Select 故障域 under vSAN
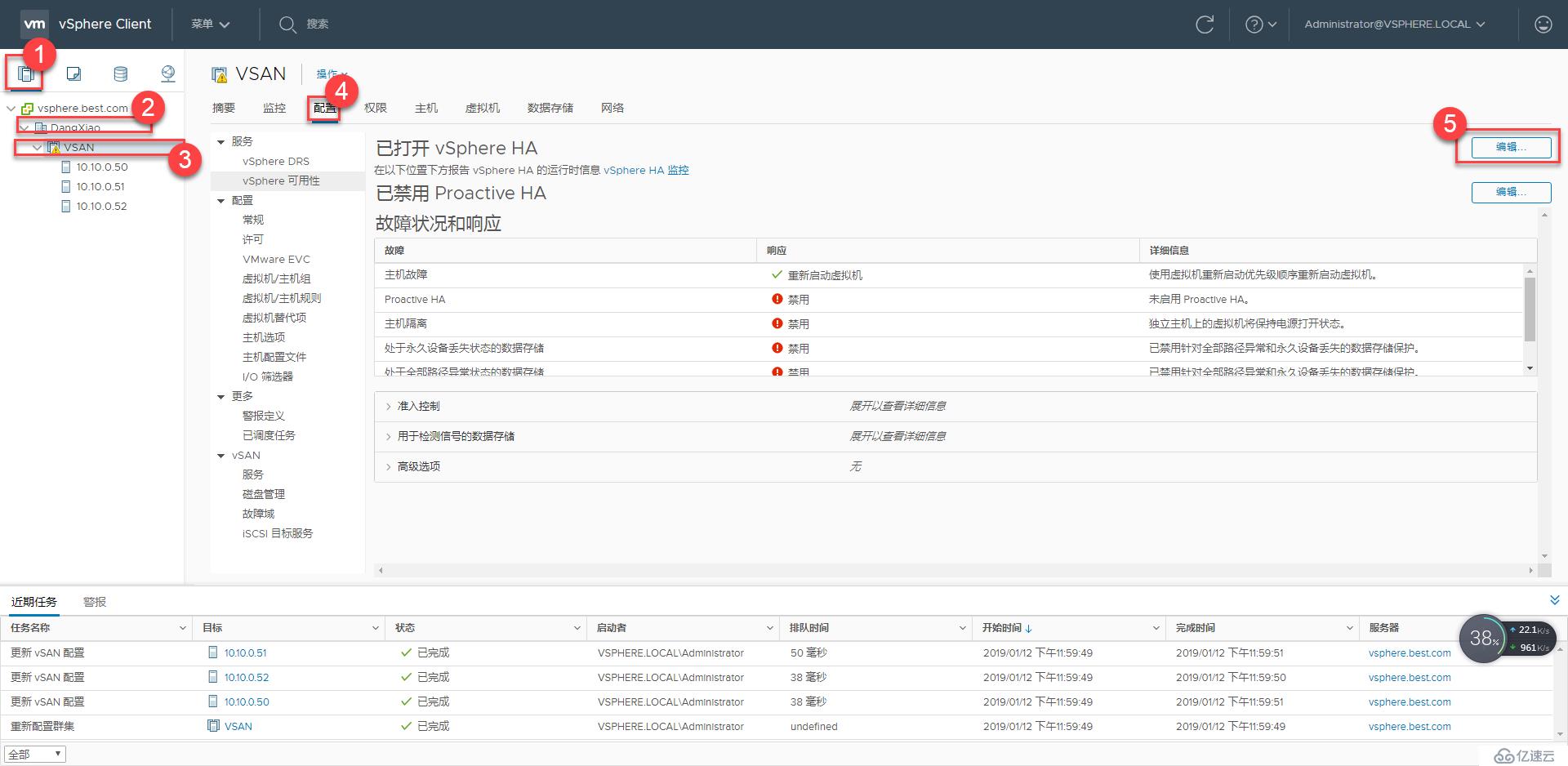This screenshot has height=766, width=1568. (x=258, y=514)
